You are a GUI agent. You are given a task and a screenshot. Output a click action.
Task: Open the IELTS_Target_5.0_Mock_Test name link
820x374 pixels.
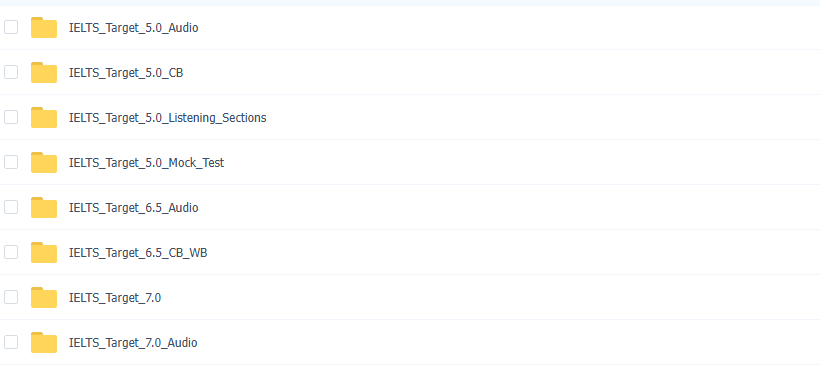[x=146, y=163]
